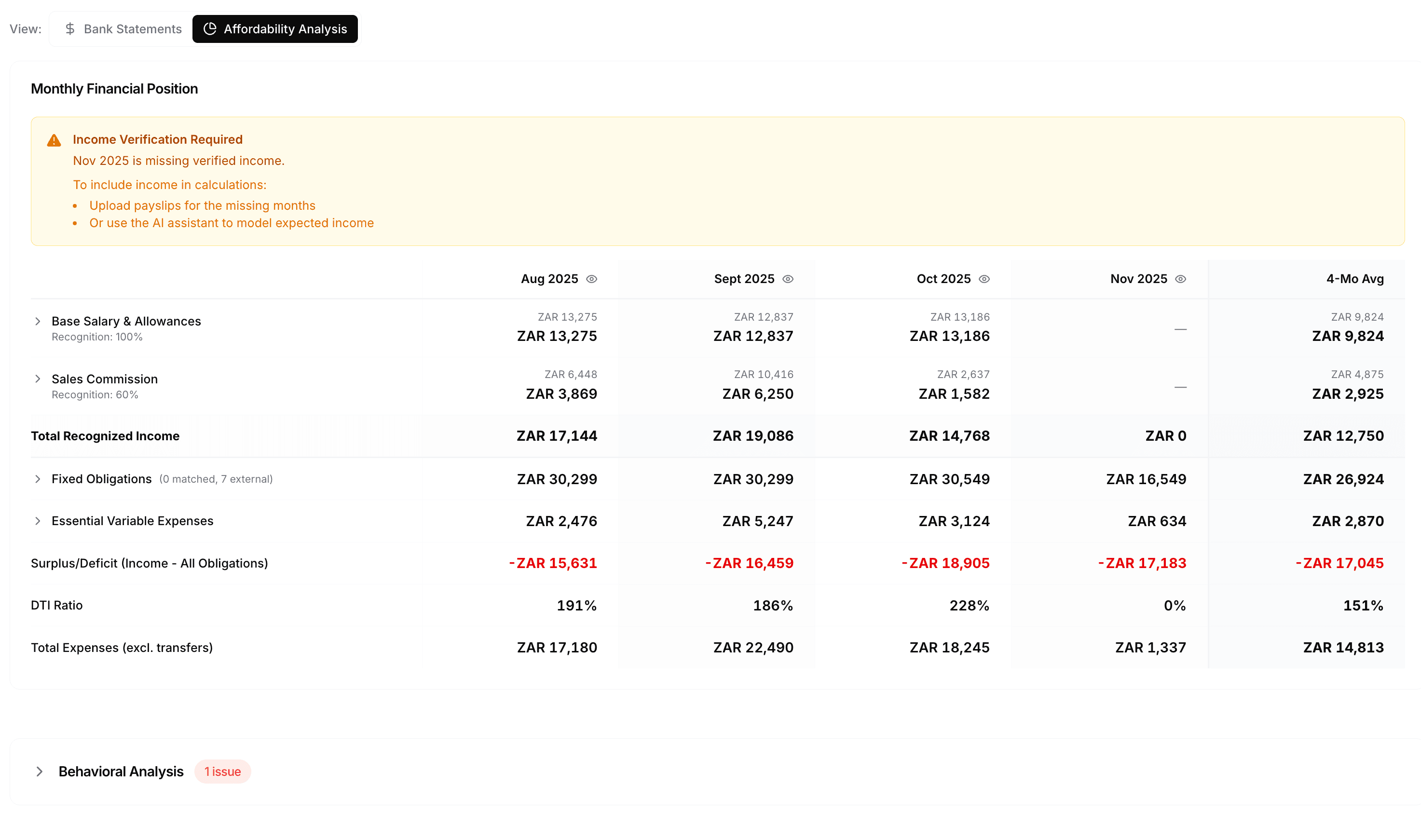This screenshot has height=840, width=1421.
Task: Click the chevron beside Sales Commission
Action: [38, 379]
